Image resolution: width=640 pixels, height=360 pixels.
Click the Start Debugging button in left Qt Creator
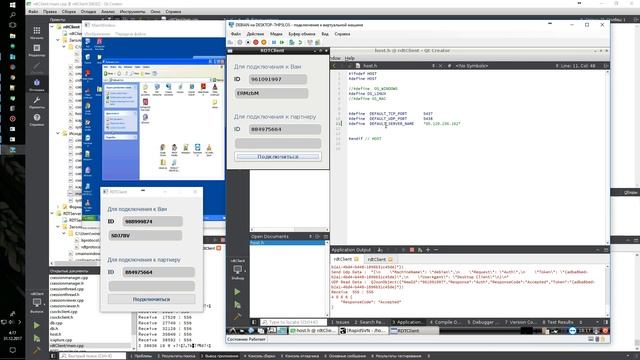(37, 338)
